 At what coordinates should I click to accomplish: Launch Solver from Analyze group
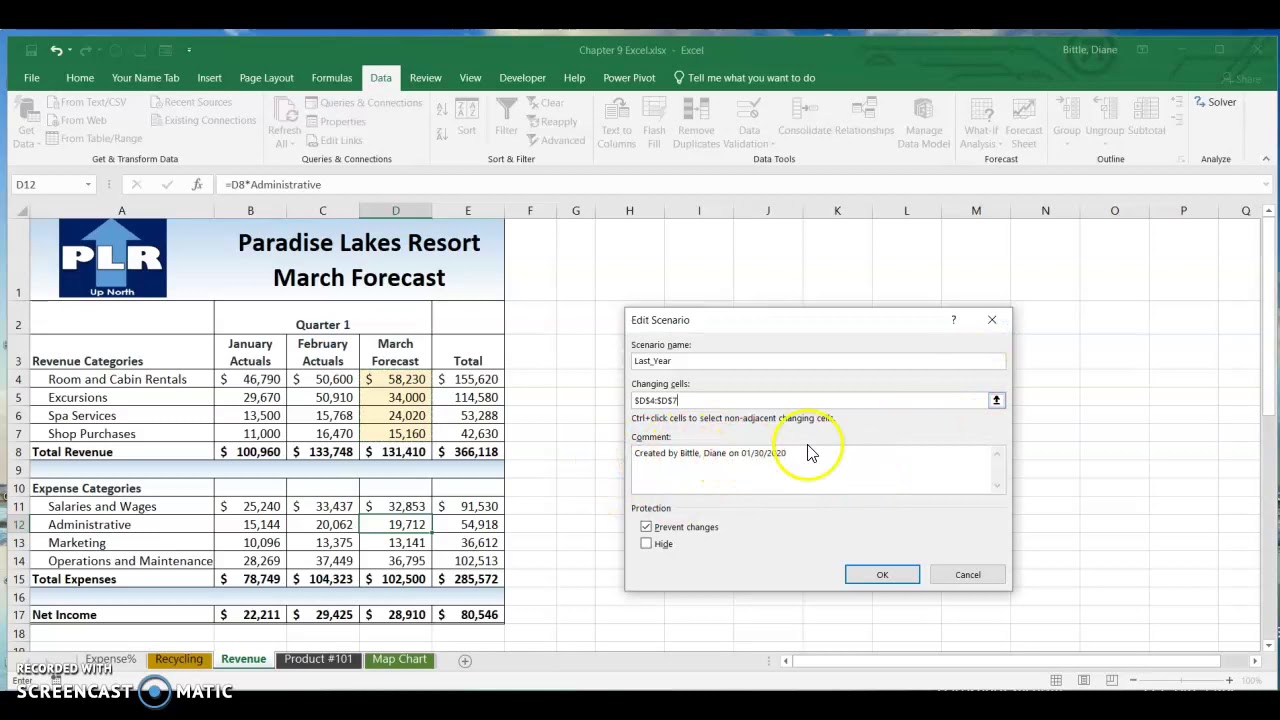click(x=1215, y=102)
